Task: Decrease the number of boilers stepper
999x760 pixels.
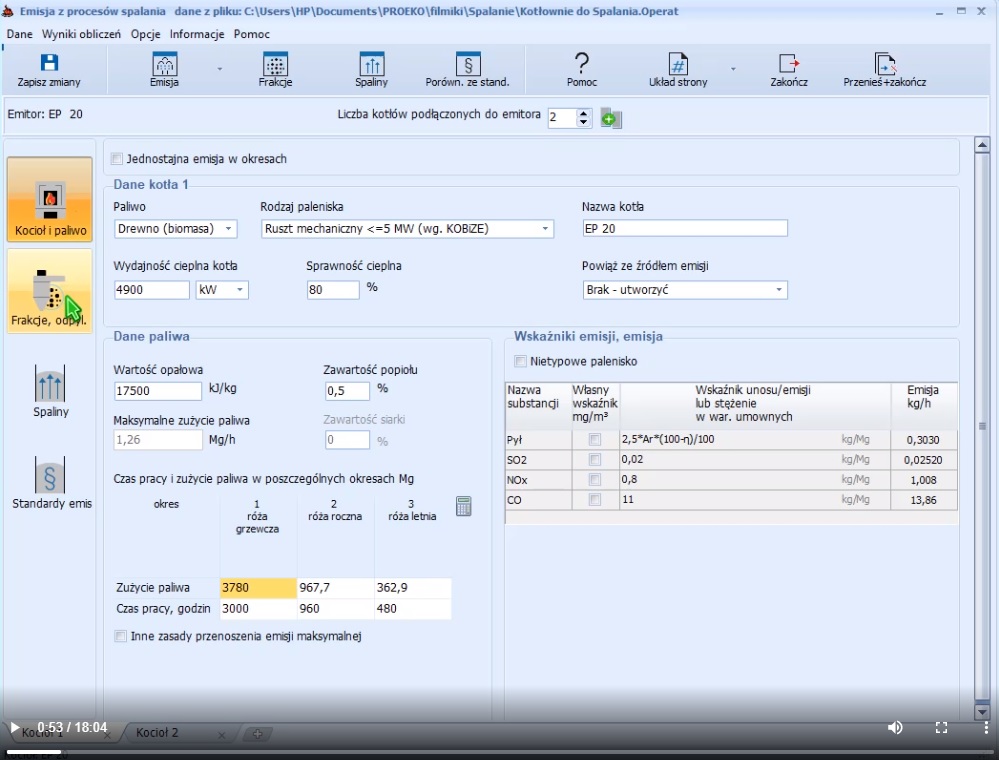Action: point(583,122)
